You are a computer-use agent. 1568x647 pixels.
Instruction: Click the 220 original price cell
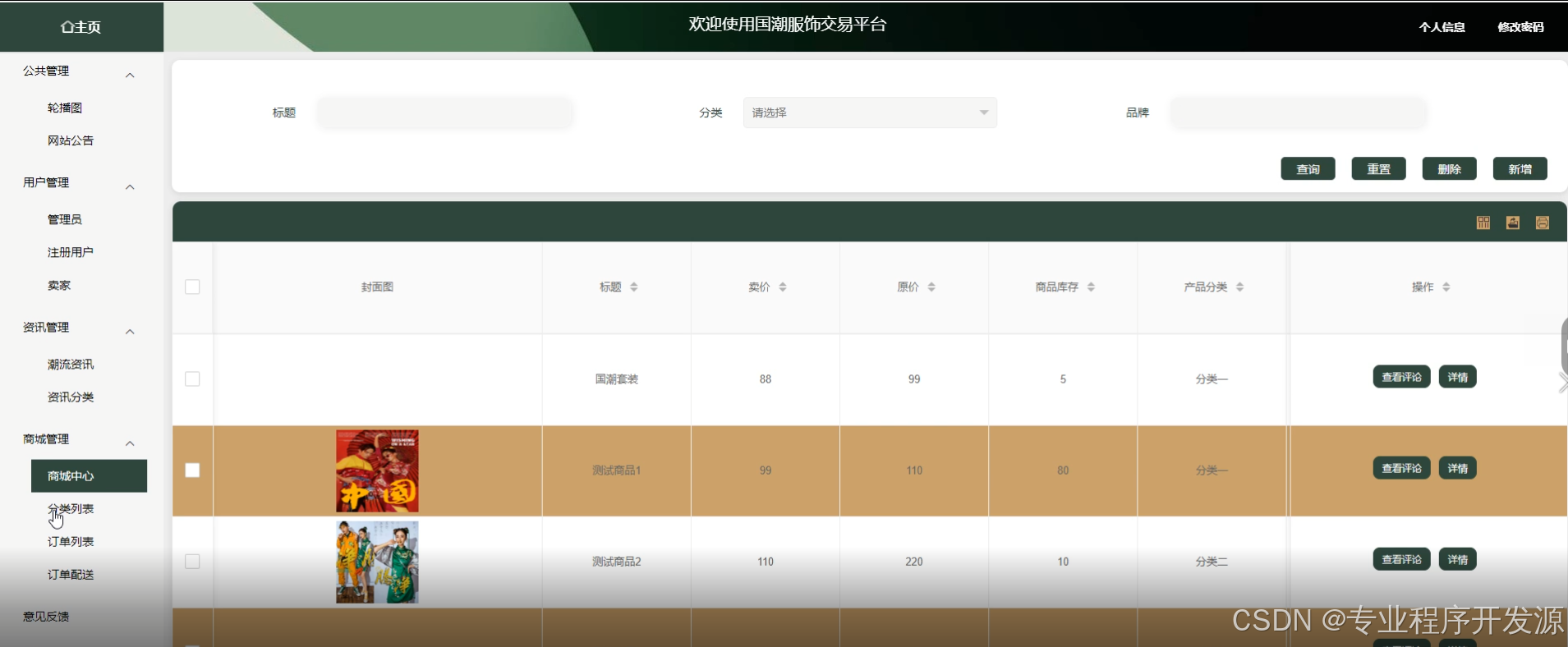tap(914, 562)
